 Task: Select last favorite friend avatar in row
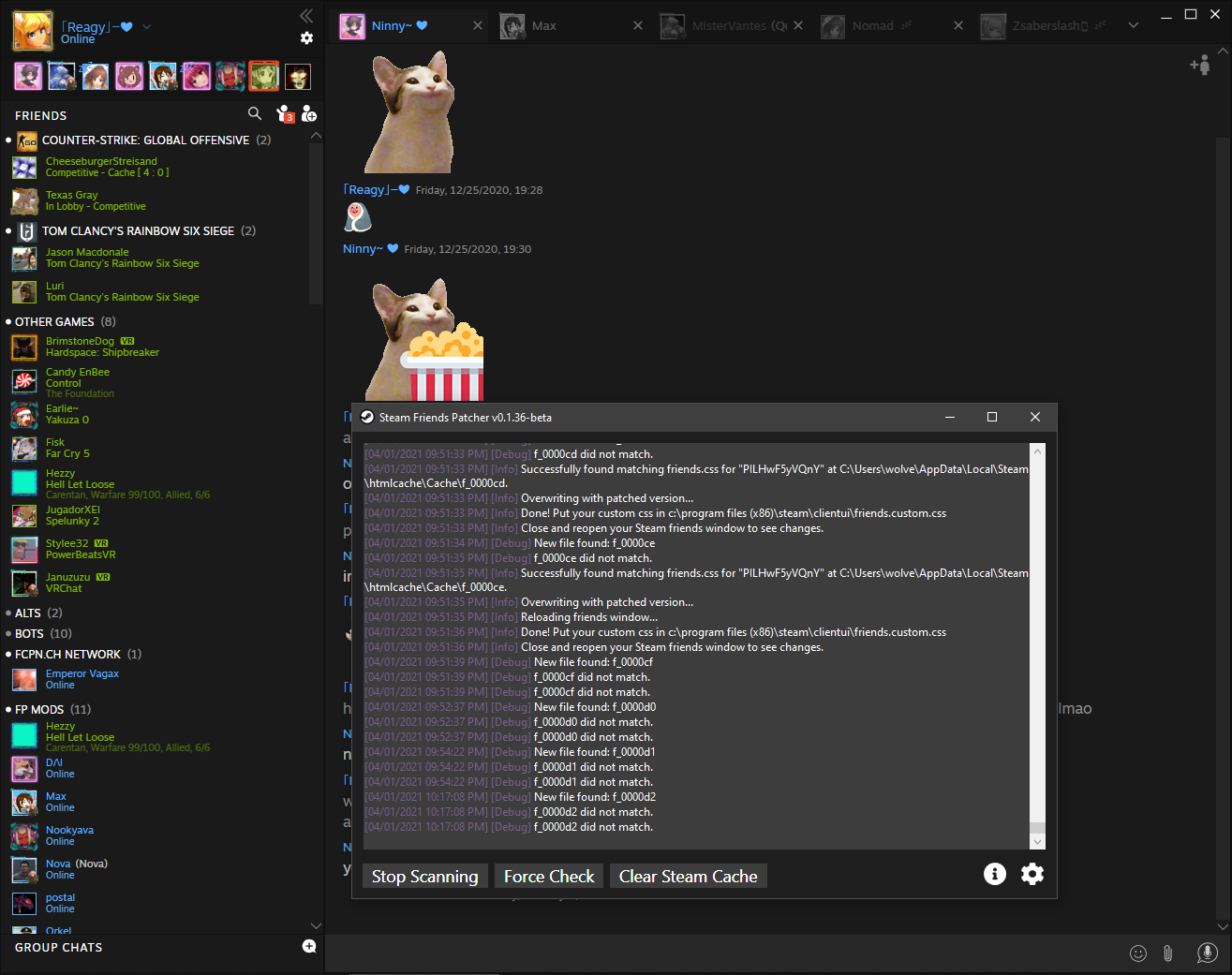298,77
